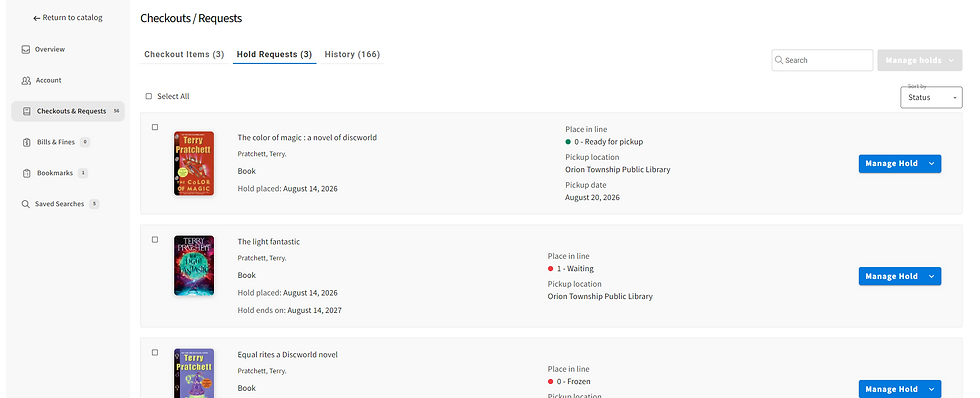Select the Hold Requests (3) tab

point(274,54)
